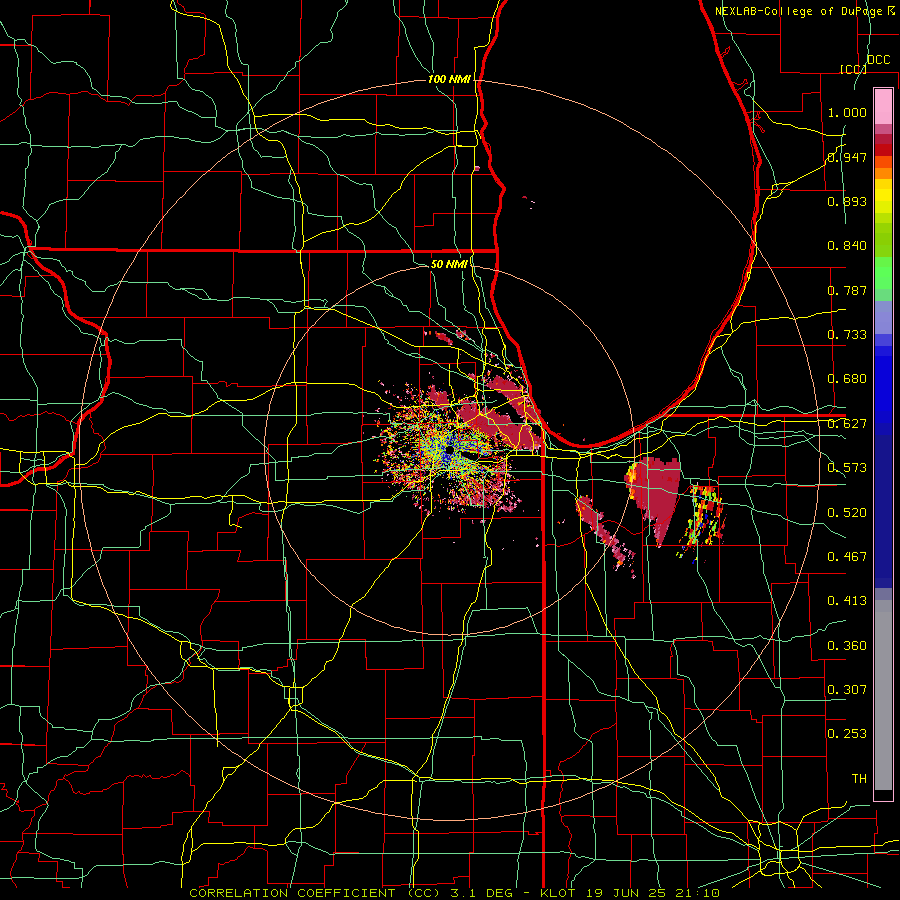Select the 0.947 value on the scale
Screen dimensions: 900x900
click(847, 157)
